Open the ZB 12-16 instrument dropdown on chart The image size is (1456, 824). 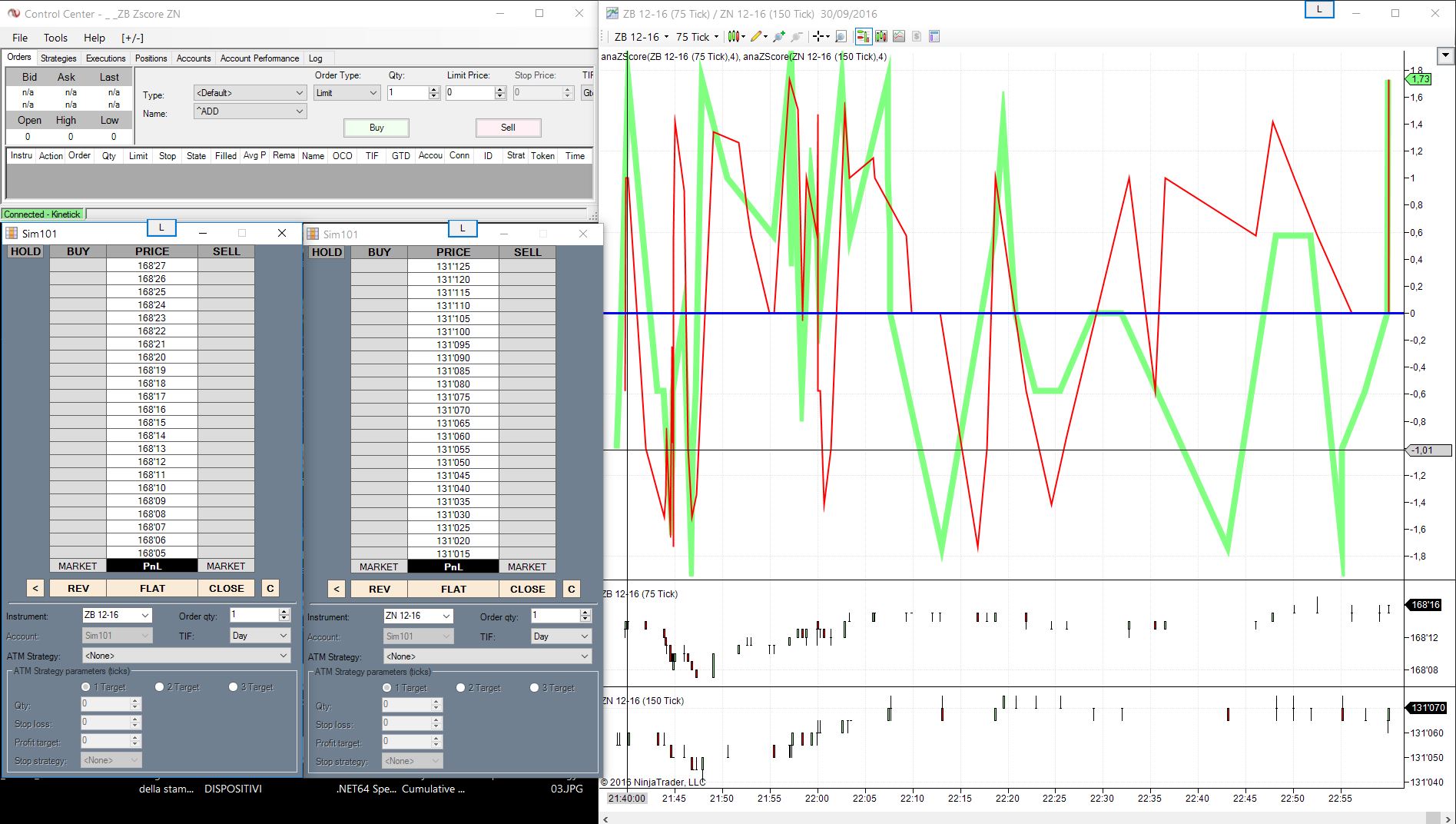[x=641, y=37]
